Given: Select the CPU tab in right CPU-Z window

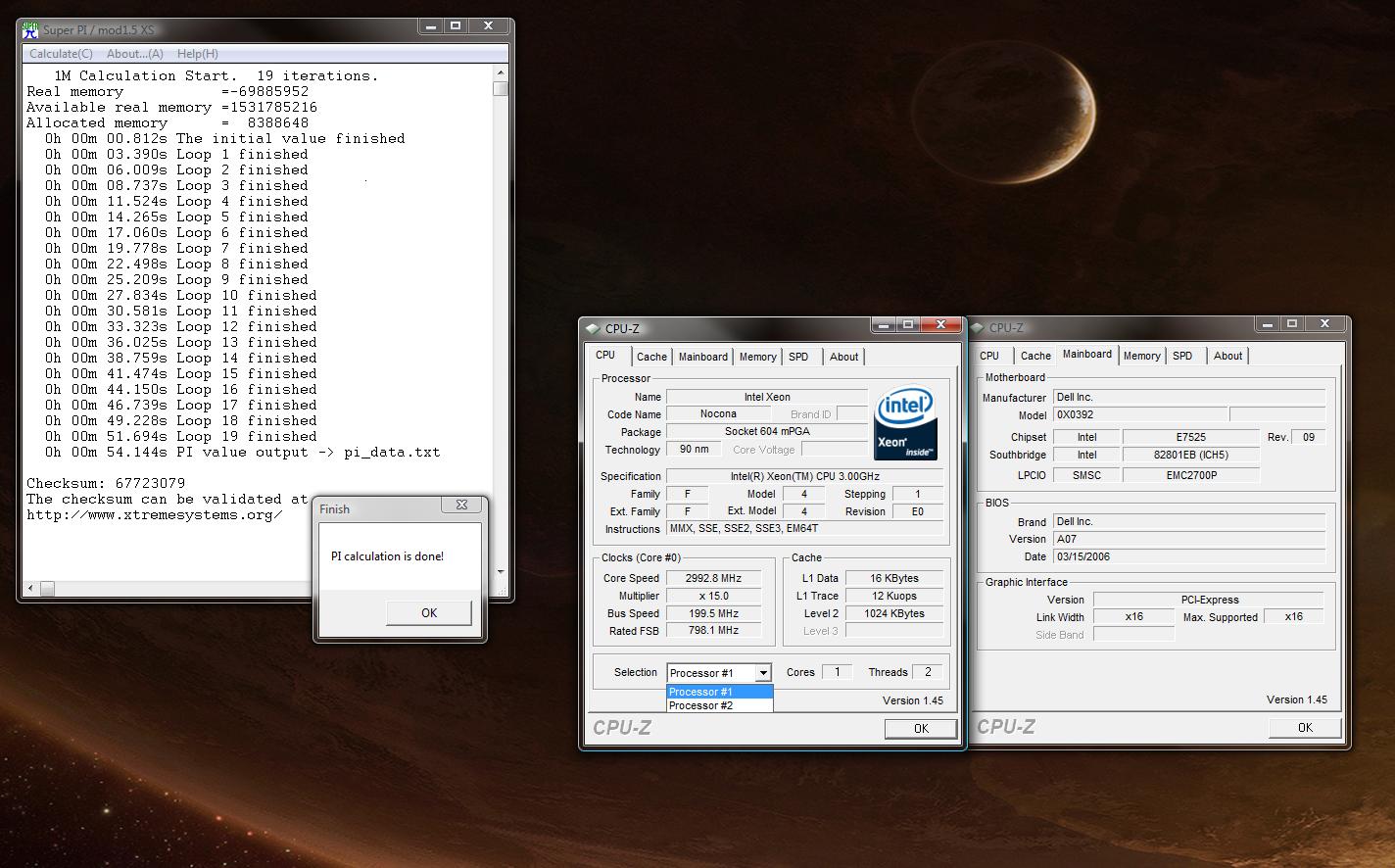Looking at the screenshot, I should pyautogui.click(x=989, y=356).
